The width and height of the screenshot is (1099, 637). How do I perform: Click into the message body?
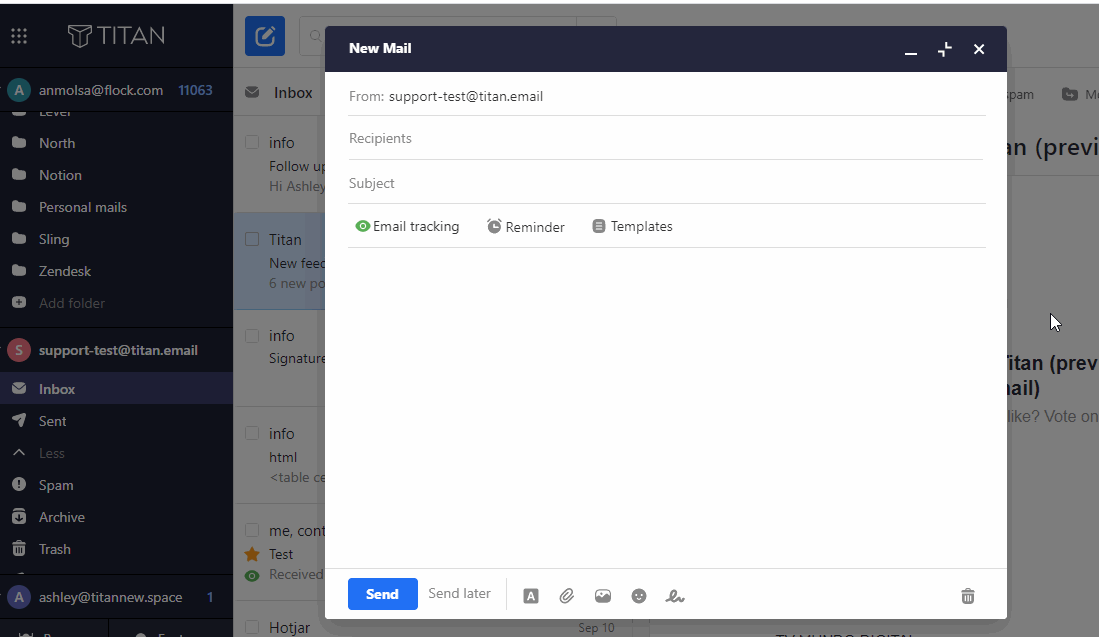pos(667,406)
